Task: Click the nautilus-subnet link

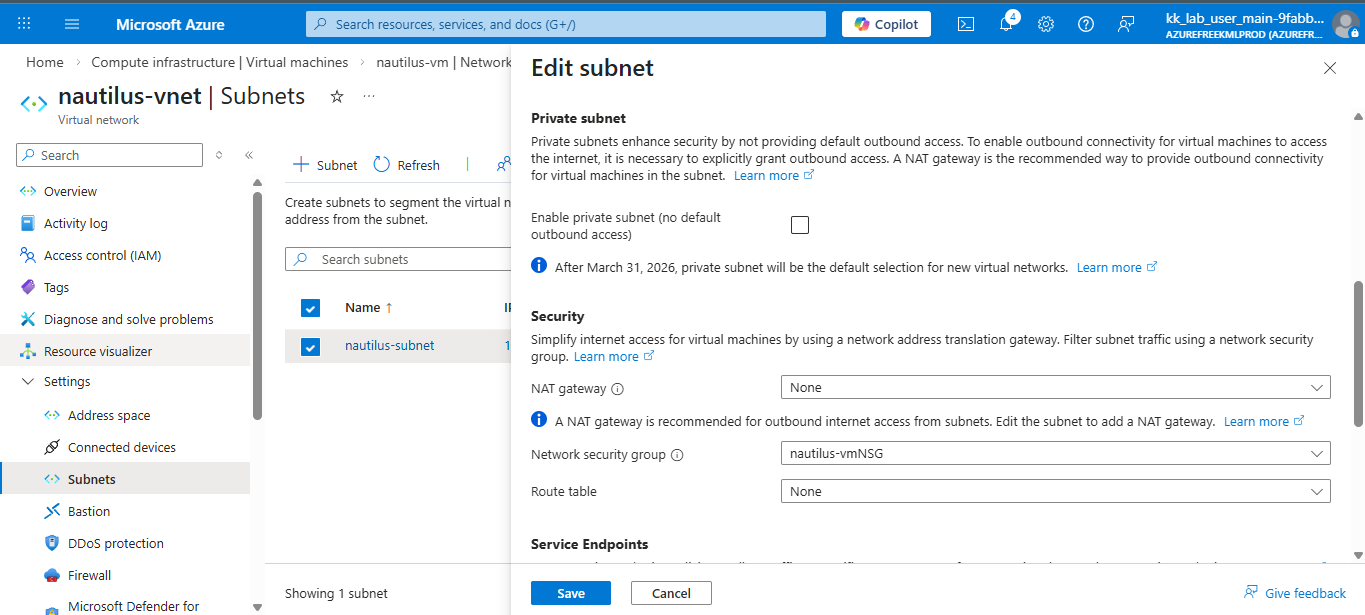Action: tap(389, 346)
